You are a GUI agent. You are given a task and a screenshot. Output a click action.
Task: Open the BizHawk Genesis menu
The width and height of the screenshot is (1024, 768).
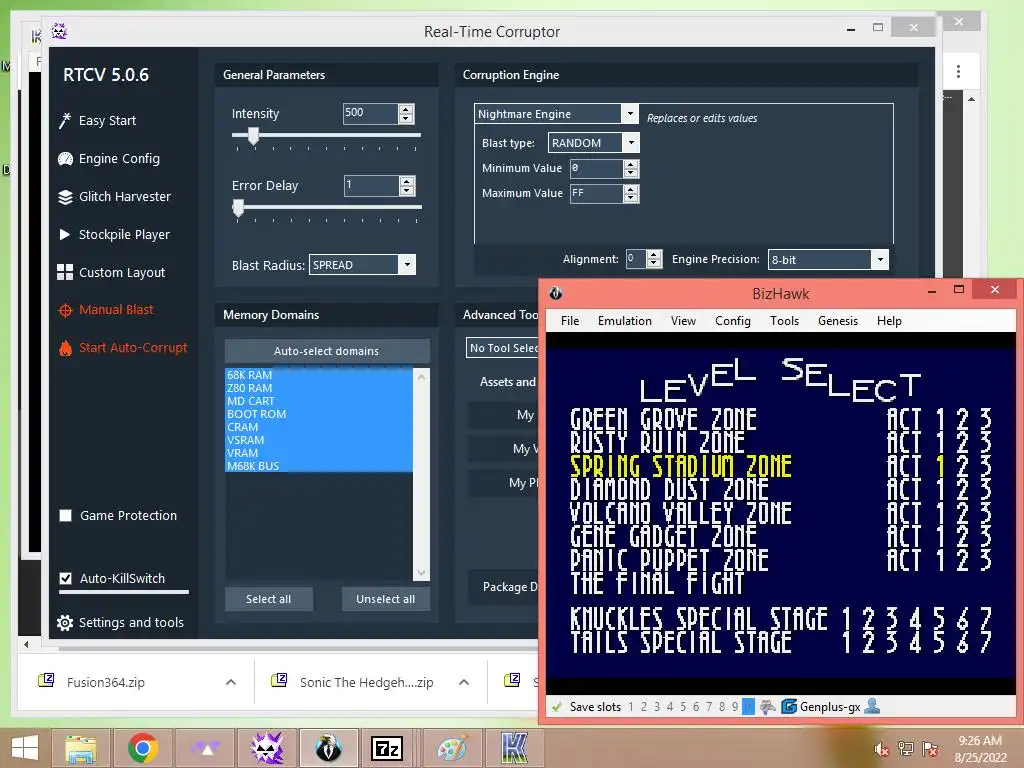point(838,321)
